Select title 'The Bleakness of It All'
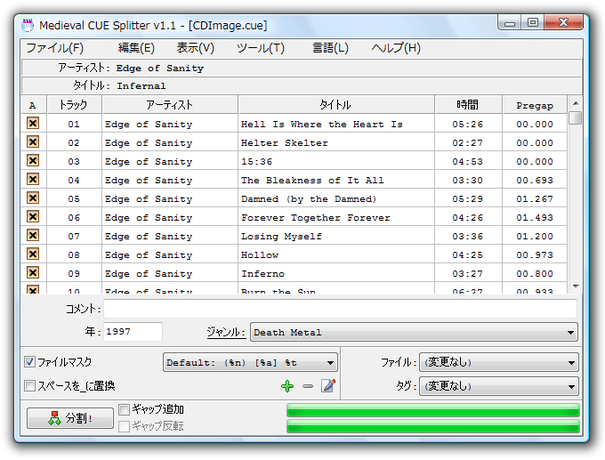This screenshot has height=460, width=605. click(312, 180)
